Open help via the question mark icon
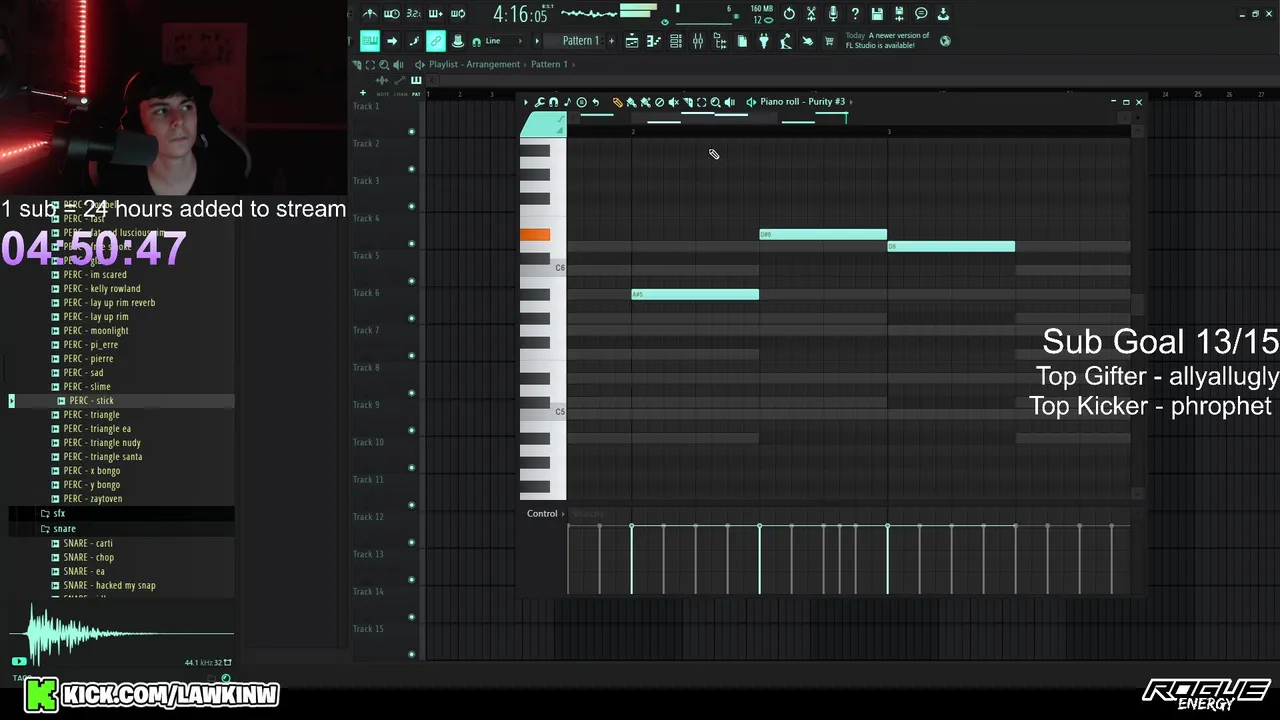Screen dimensions: 1280x720 pos(855,14)
